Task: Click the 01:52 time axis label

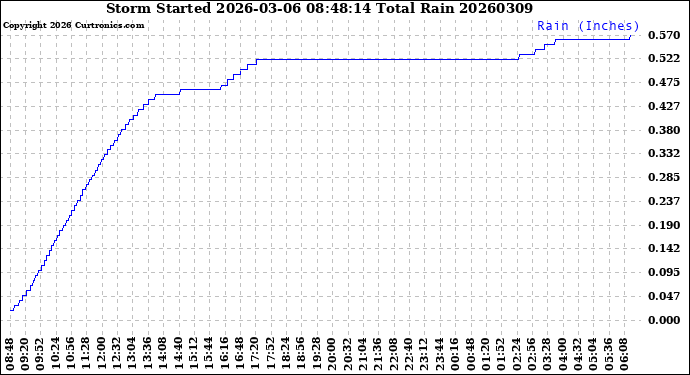Action: point(502,354)
